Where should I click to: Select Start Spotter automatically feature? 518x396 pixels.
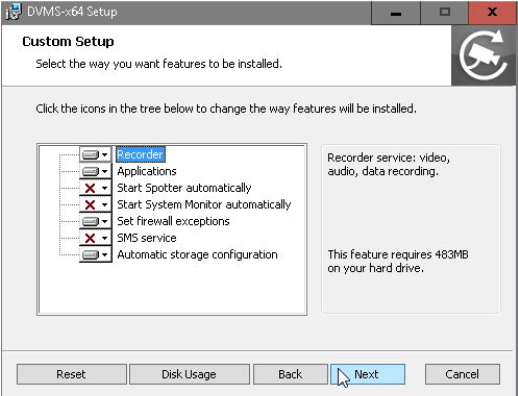(x=184, y=188)
